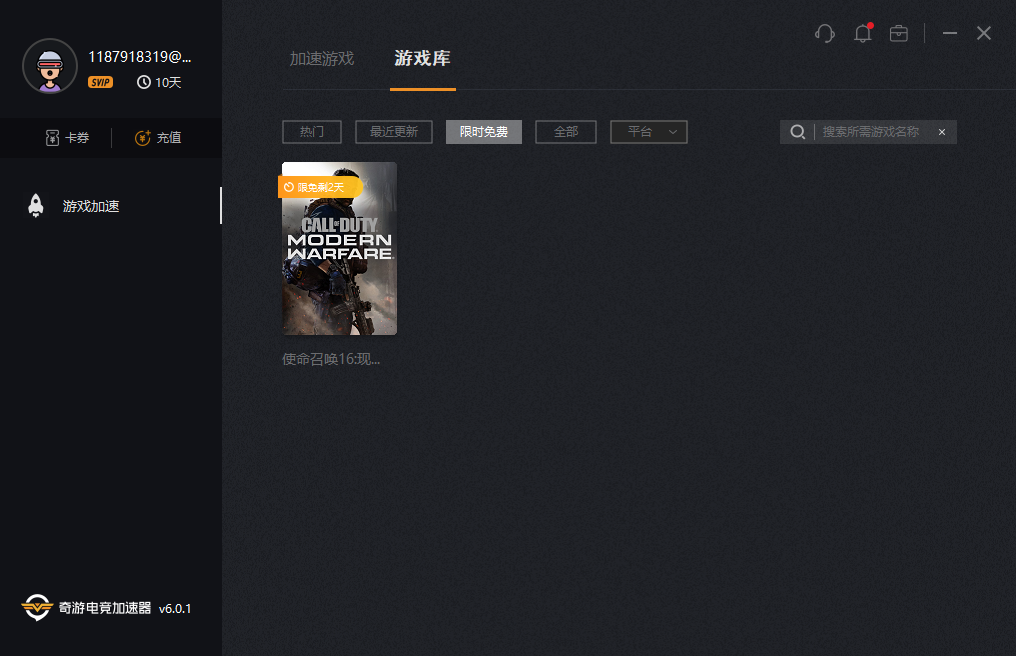Viewport: 1016px width, 656px height.
Task: Select the 限时免费 filter
Action: pyautogui.click(x=484, y=132)
